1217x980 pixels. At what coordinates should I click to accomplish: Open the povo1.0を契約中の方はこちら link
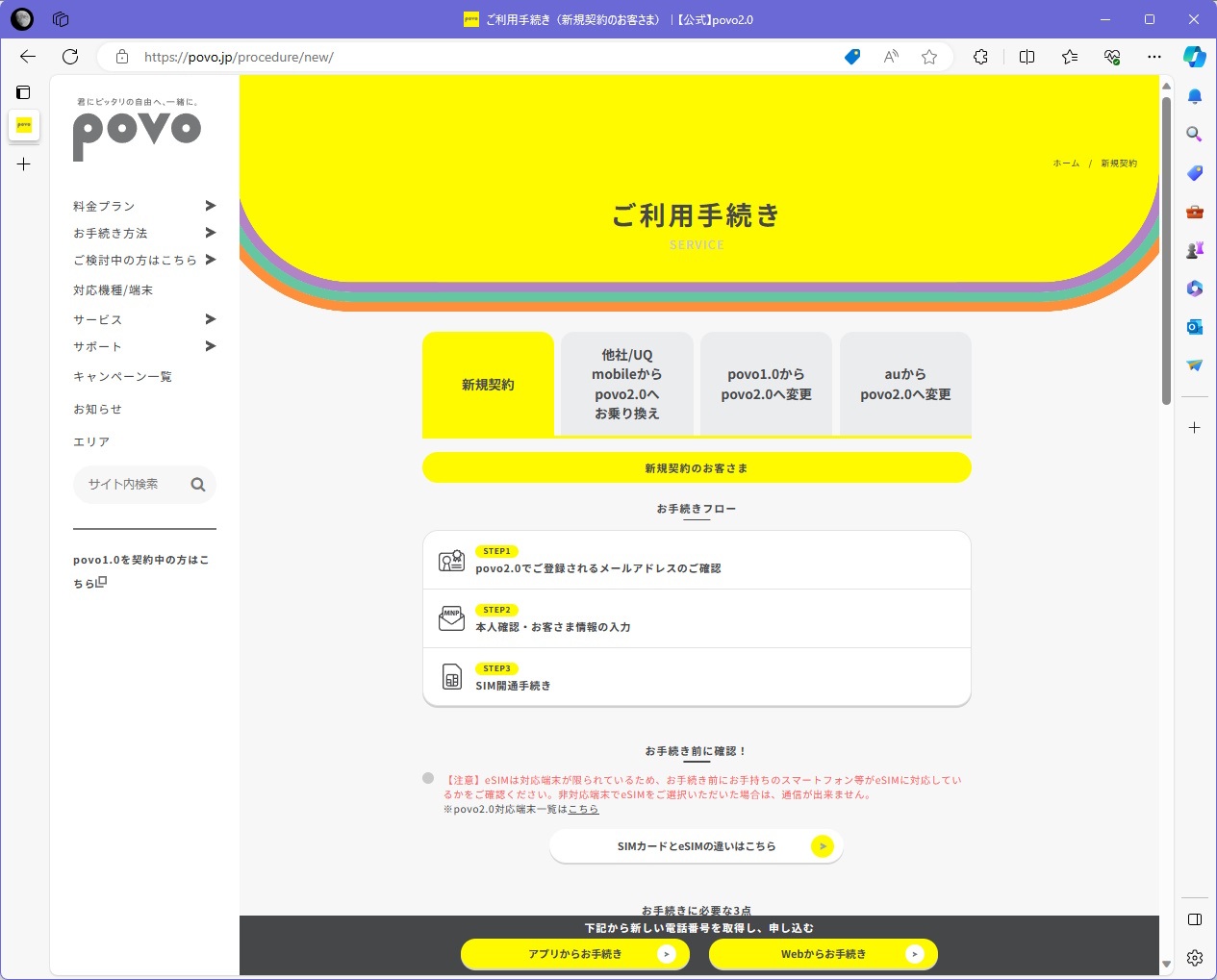coord(140,570)
